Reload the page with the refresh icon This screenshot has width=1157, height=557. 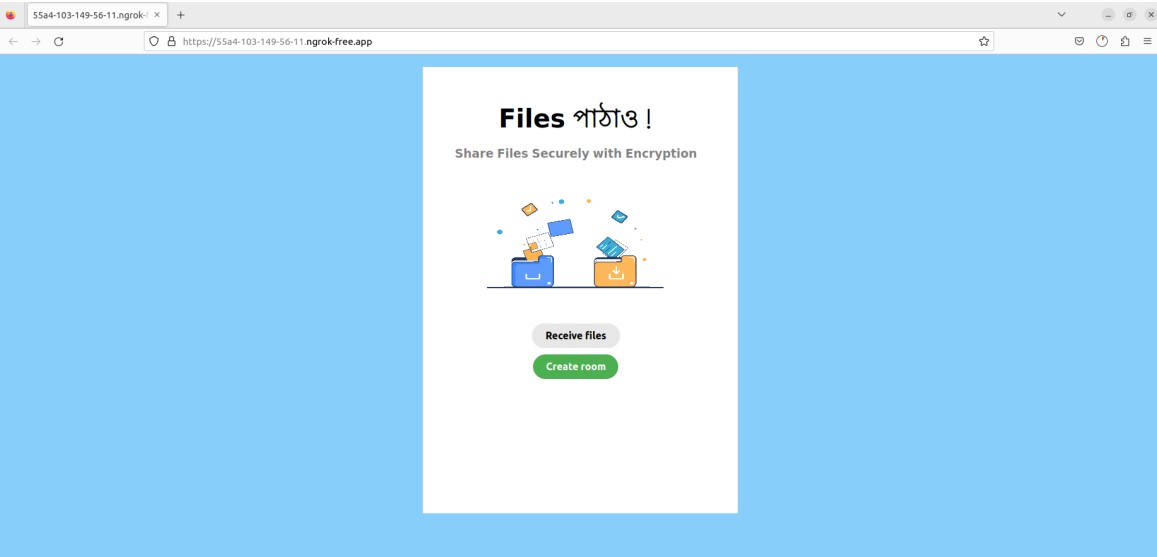tap(59, 41)
